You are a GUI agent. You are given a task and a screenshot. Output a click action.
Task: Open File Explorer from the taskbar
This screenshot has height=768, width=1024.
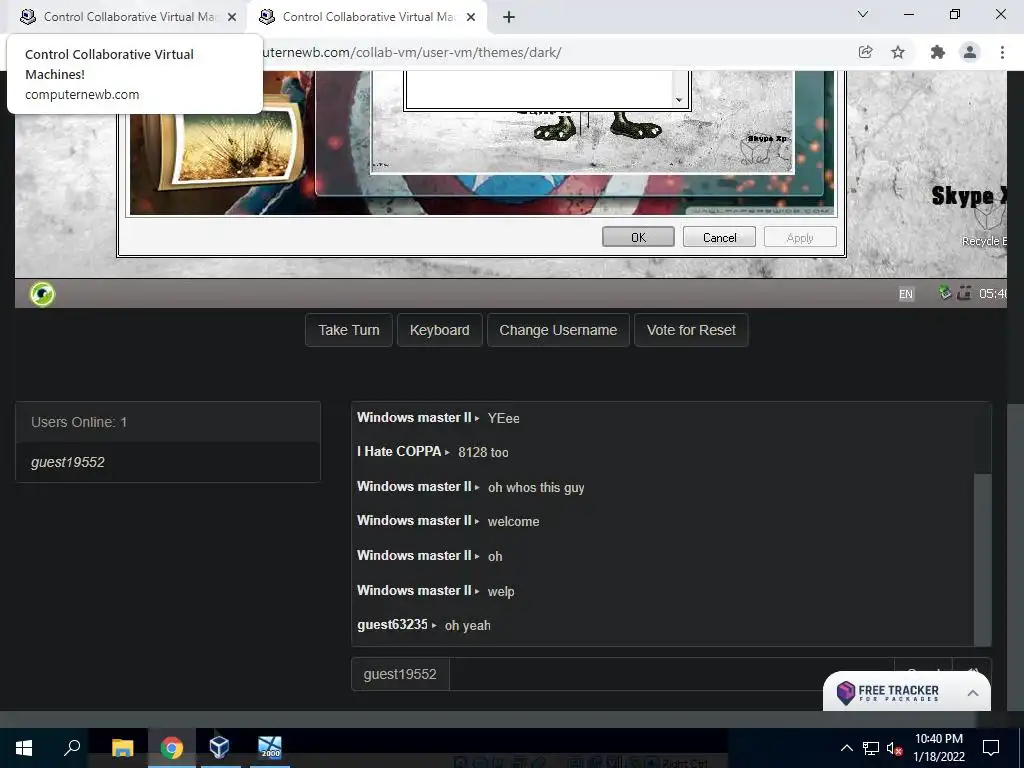click(x=122, y=748)
